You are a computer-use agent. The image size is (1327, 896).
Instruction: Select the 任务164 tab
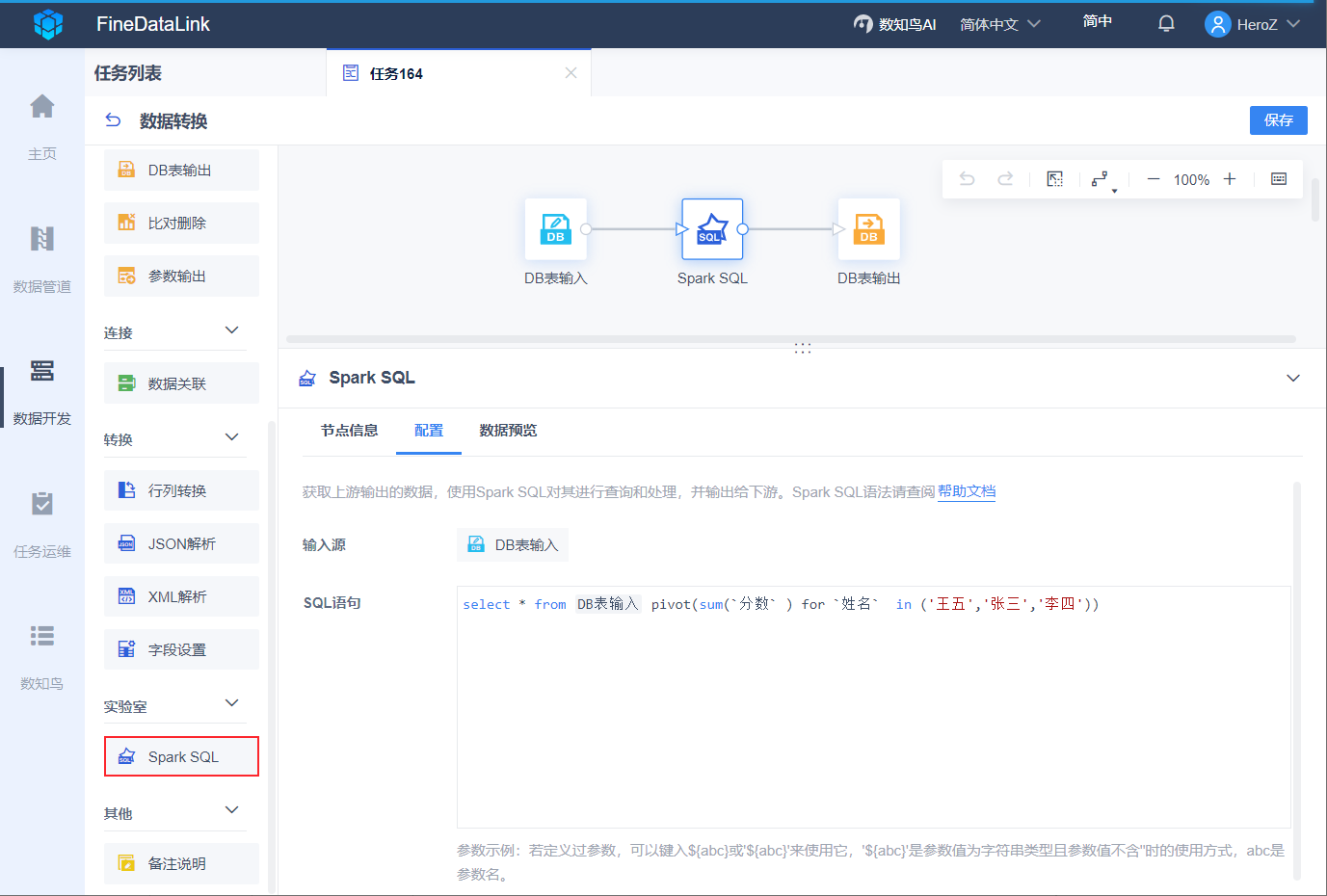pyautogui.click(x=459, y=73)
